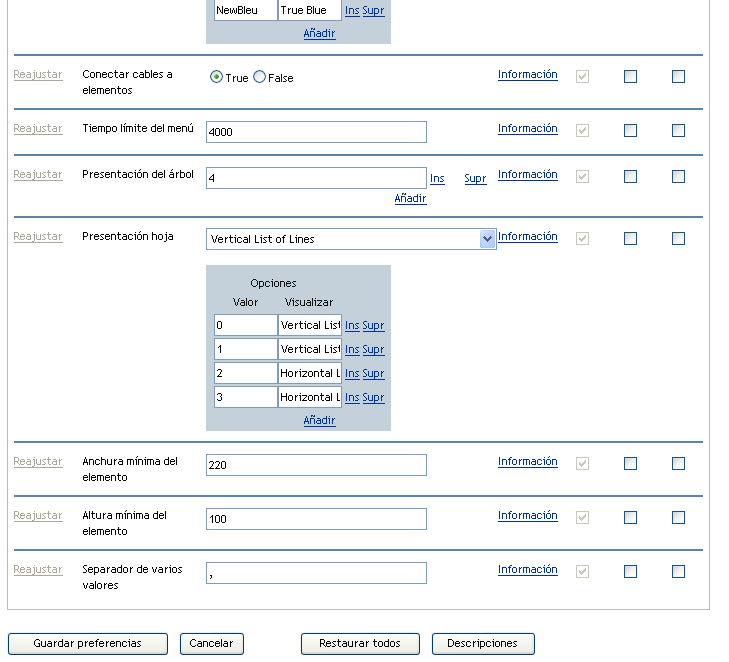
Task: Open Descripciones button
Action: [x=483, y=644]
